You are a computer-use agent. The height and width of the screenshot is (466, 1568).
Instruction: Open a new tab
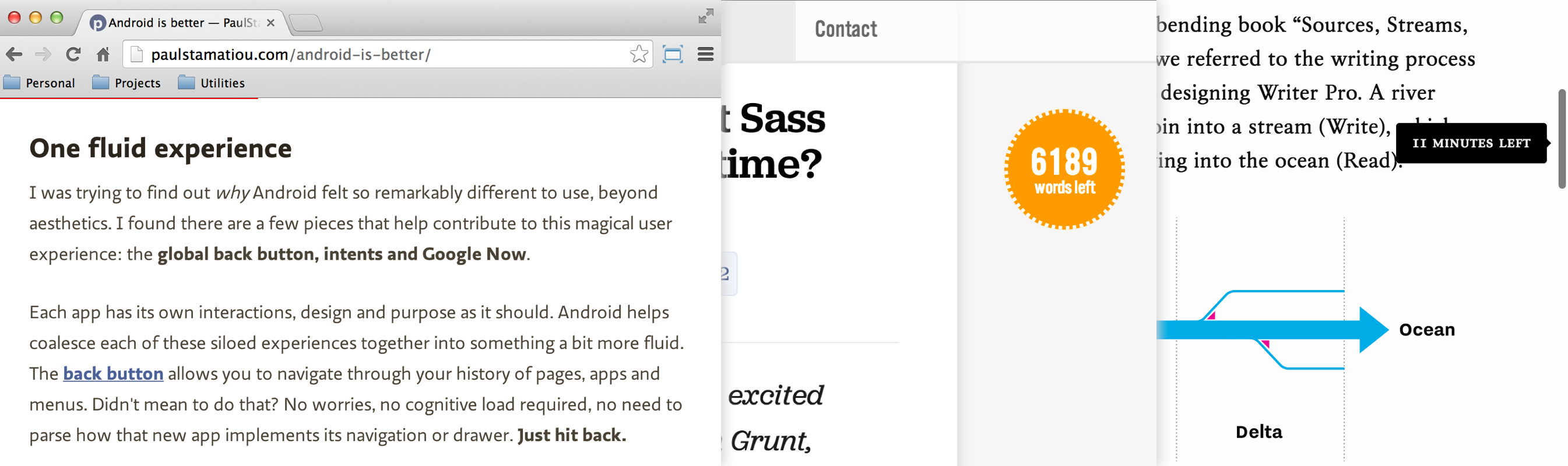(306, 23)
